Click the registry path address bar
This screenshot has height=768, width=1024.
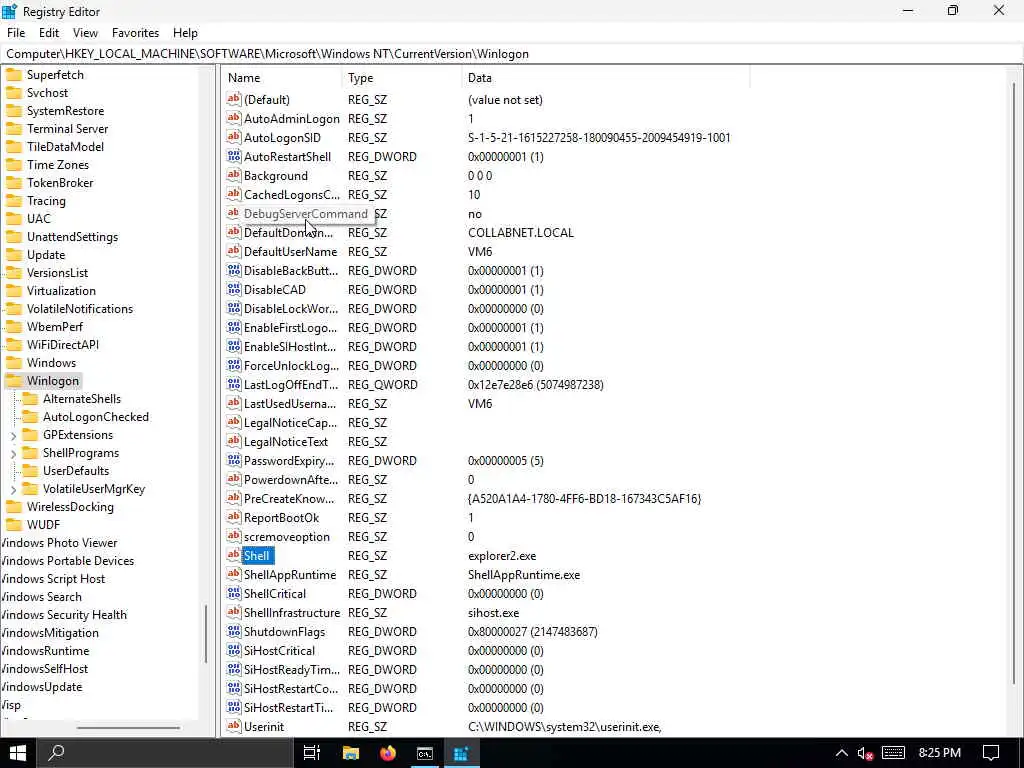[512, 54]
